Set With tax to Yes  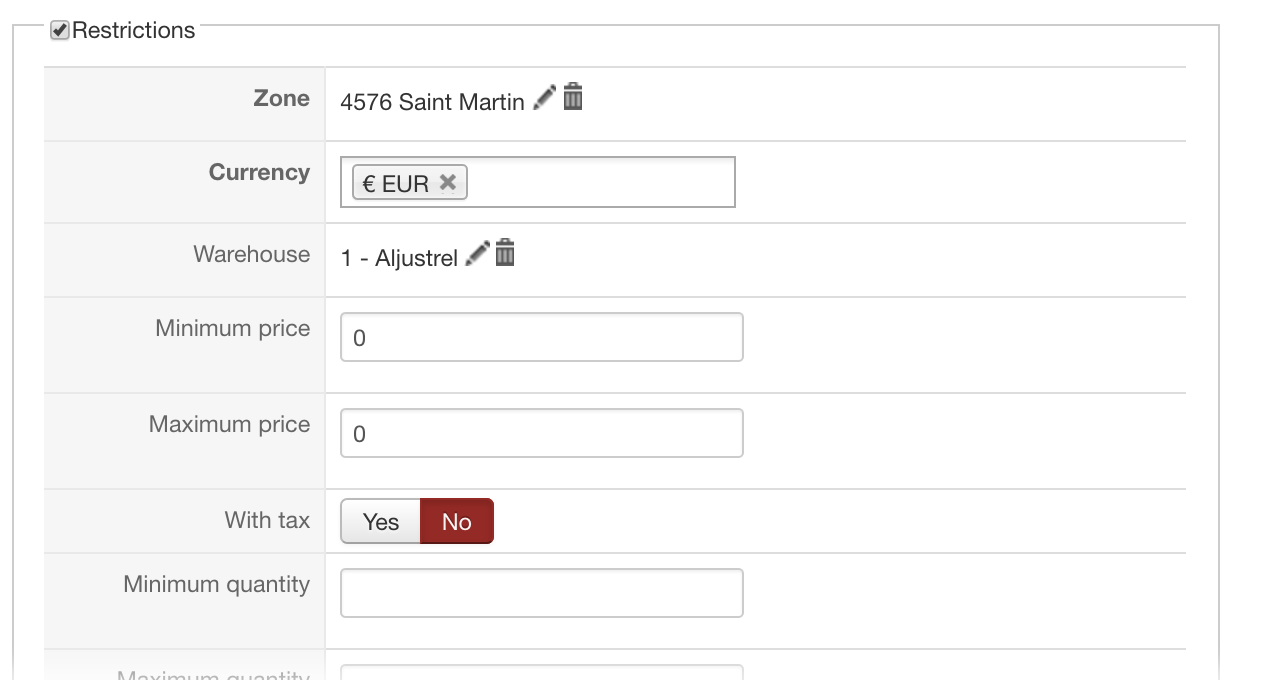[381, 521]
